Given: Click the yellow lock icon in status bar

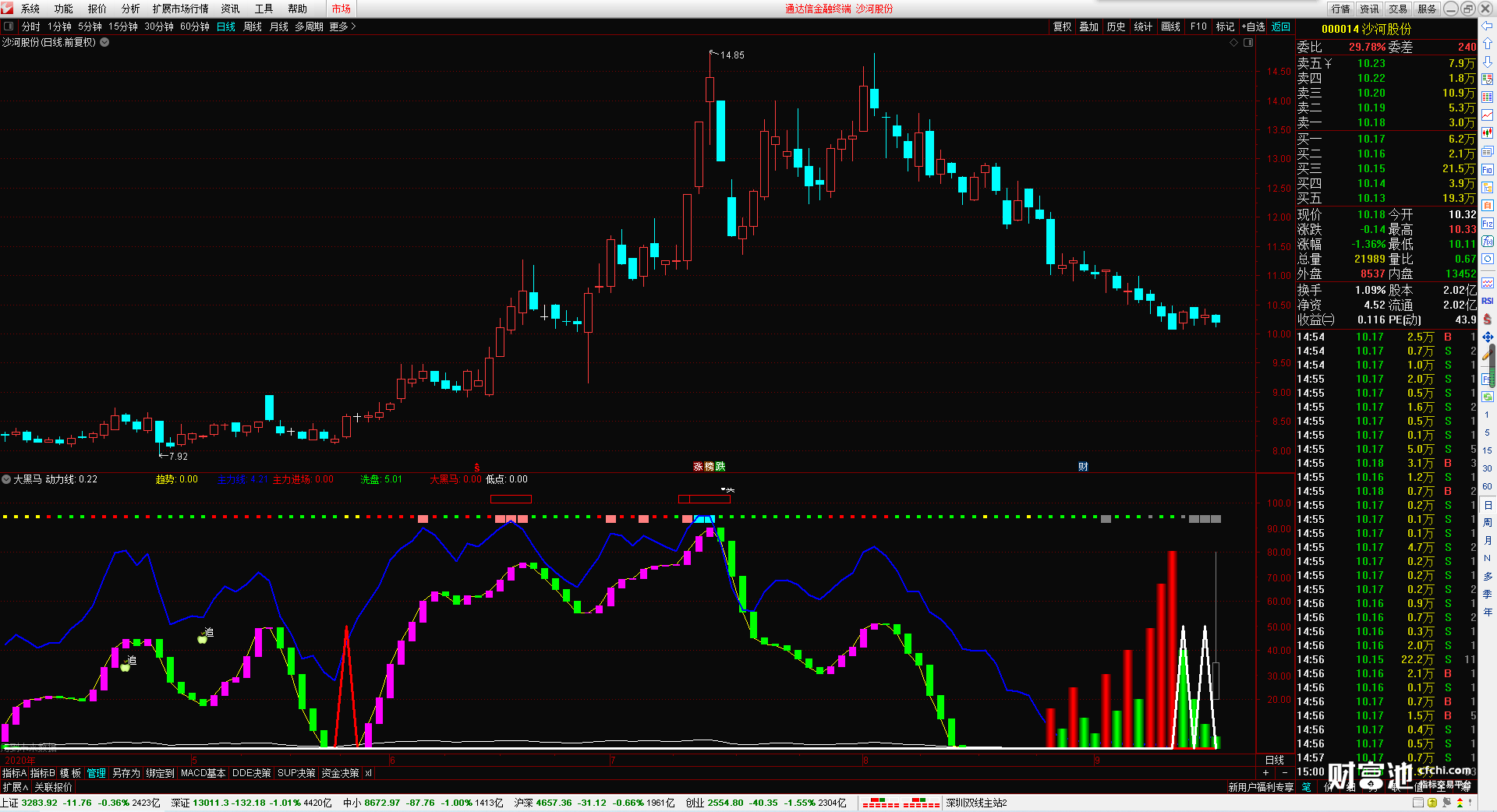Looking at the screenshot, I should [x=1432, y=803].
